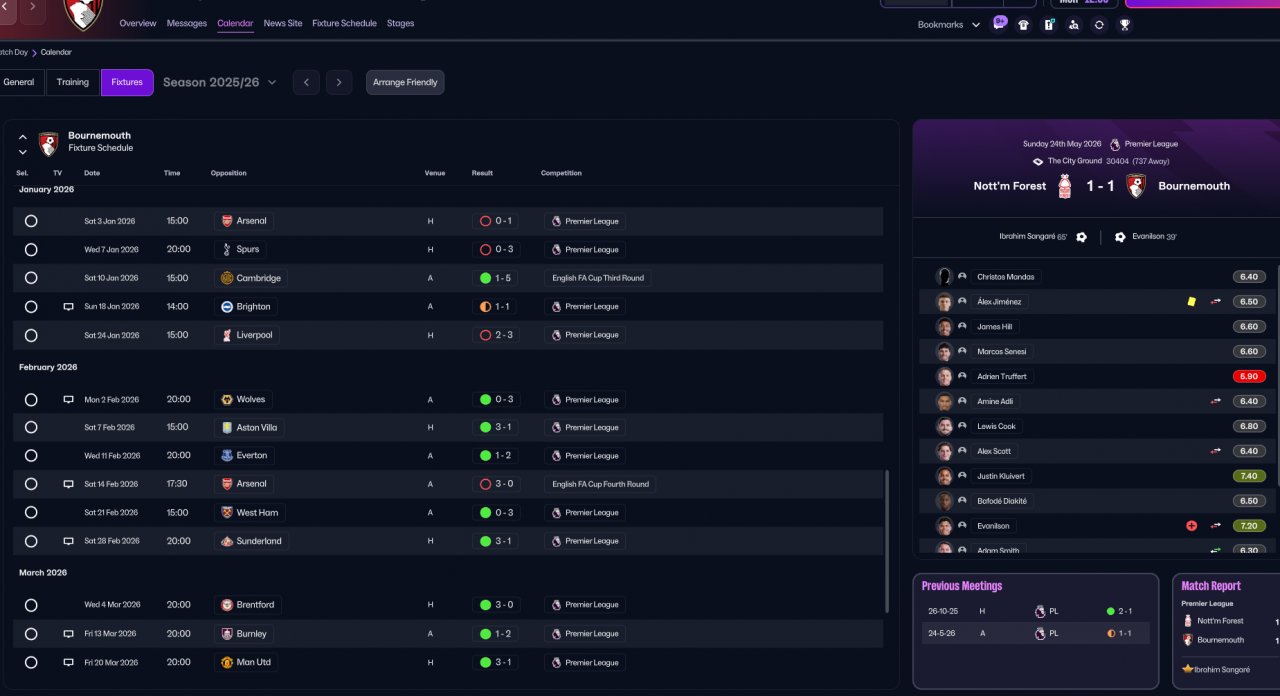Viewport: 1280px width, 696px height.
Task: Open Lewis Cook player name link
Action: [x=995, y=426]
